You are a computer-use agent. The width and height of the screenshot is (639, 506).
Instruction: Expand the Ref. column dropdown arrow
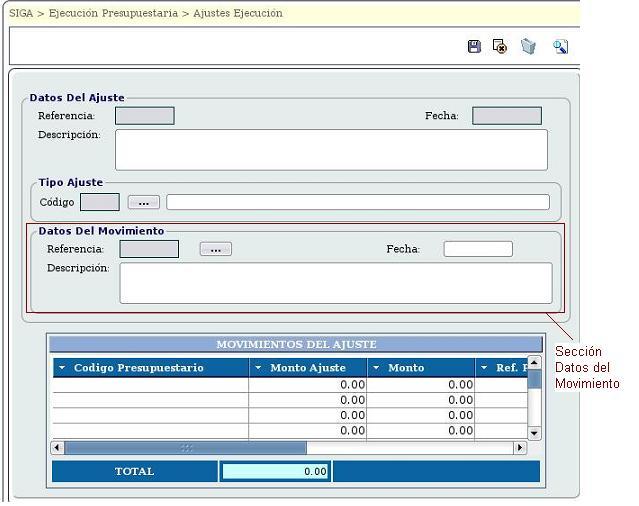484,368
